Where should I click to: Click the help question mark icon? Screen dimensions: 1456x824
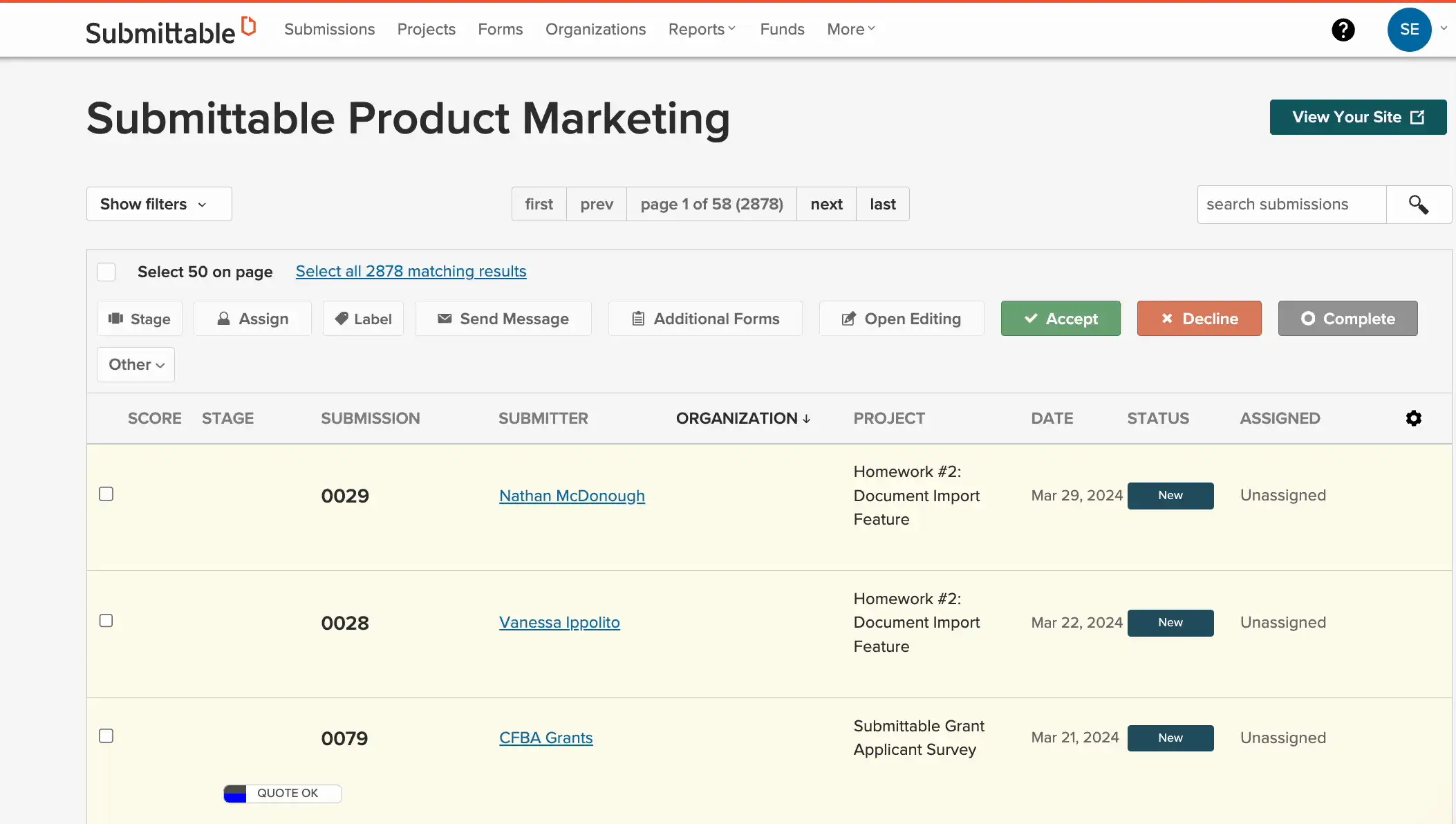pos(1343,30)
